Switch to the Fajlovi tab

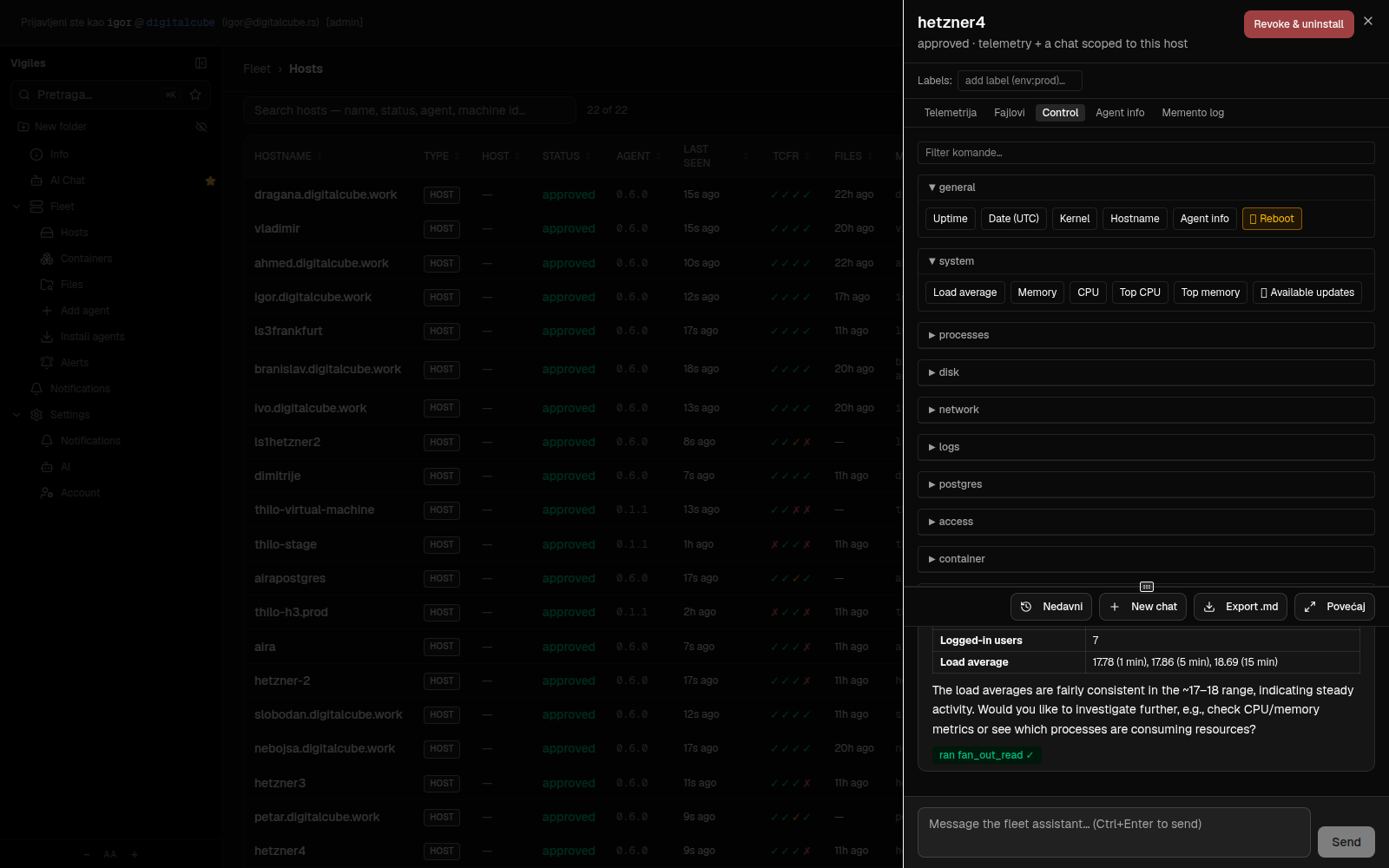pyautogui.click(x=1010, y=113)
